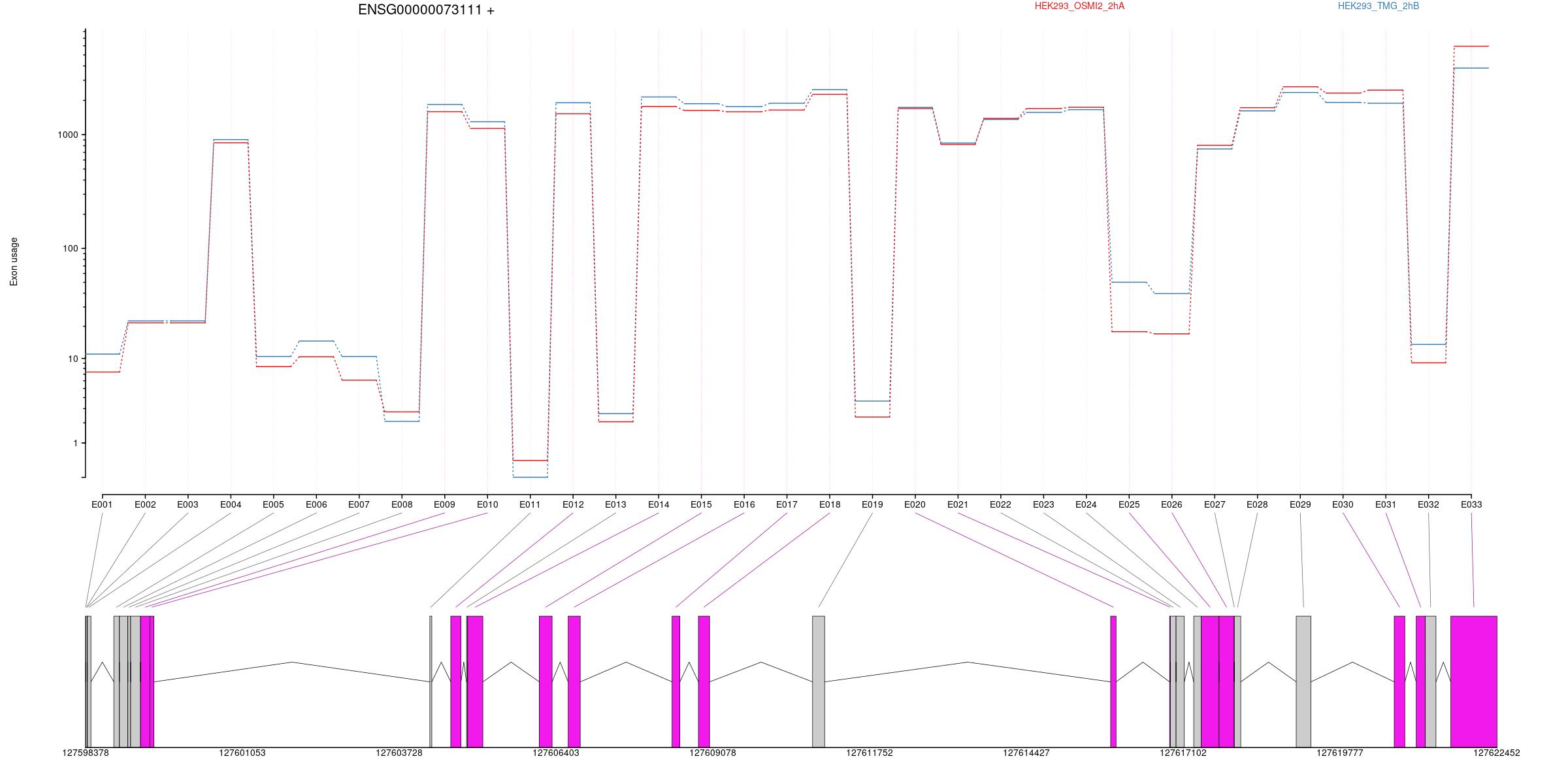Click the magenta exon block linked to E020
The height and width of the screenshot is (784, 1568).
[x=1113, y=681]
